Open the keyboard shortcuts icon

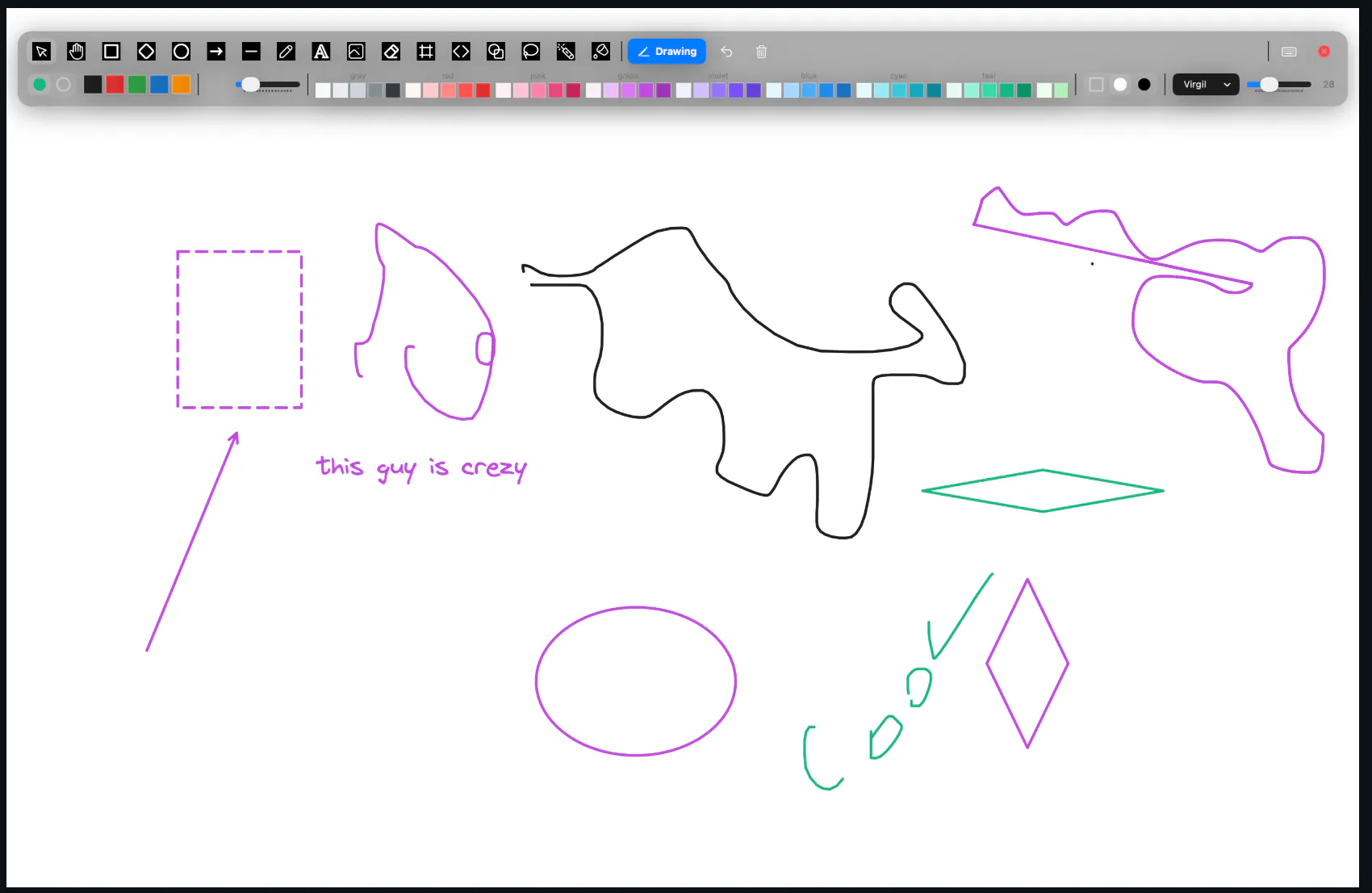1289,52
